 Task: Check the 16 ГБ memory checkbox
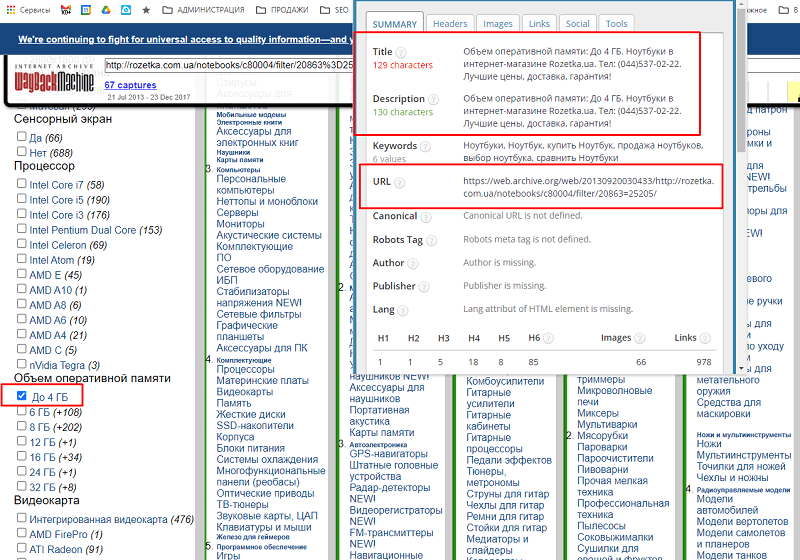[x=21, y=455]
